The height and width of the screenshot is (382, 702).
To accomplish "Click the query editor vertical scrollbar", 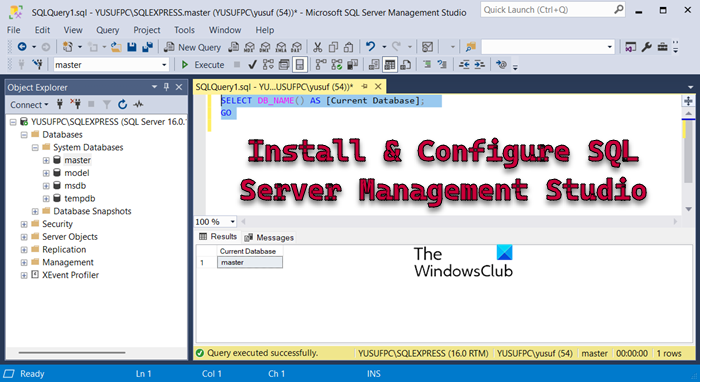I will 688,152.
